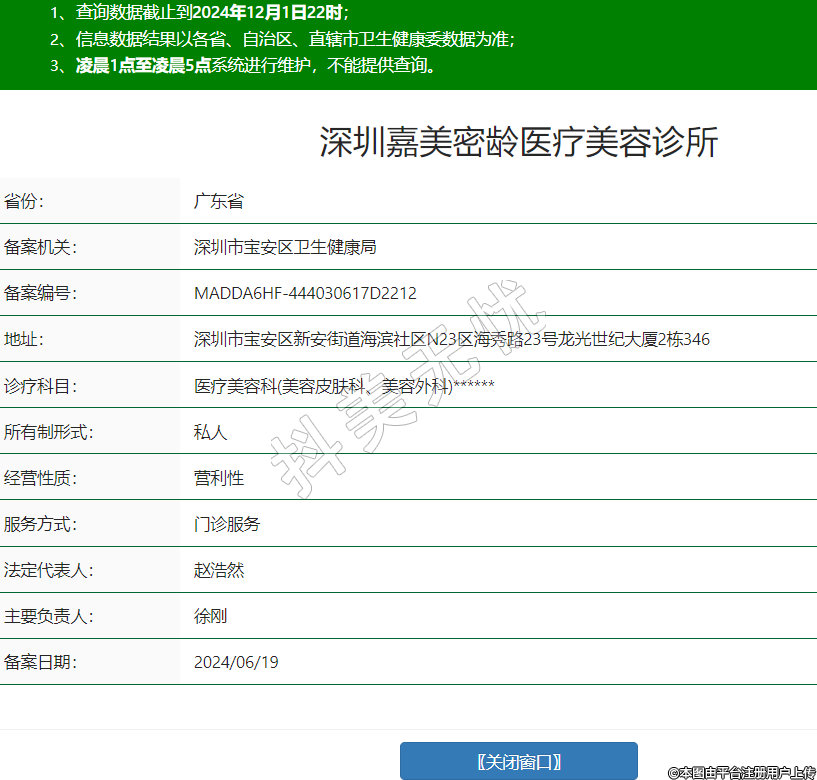
Task: Click the 【关闭窗口】 close window button
Action: pyautogui.click(x=518, y=761)
